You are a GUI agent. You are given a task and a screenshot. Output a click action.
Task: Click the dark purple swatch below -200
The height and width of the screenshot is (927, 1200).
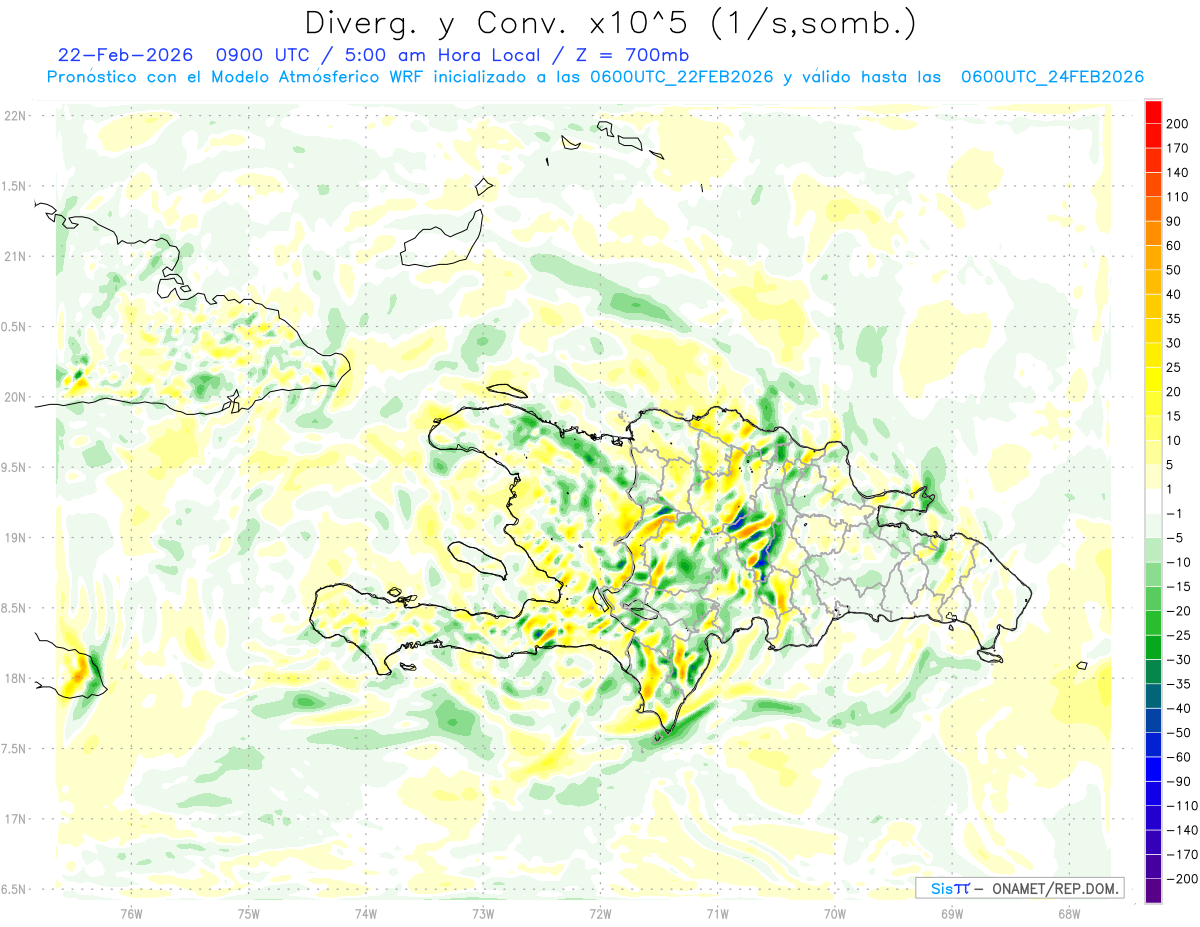coord(1153,891)
